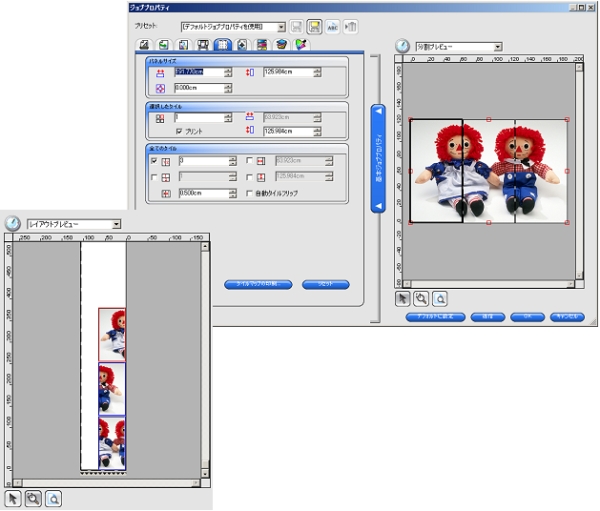
Task: Click the デフォルトに設定 button
Action: click(435, 317)
